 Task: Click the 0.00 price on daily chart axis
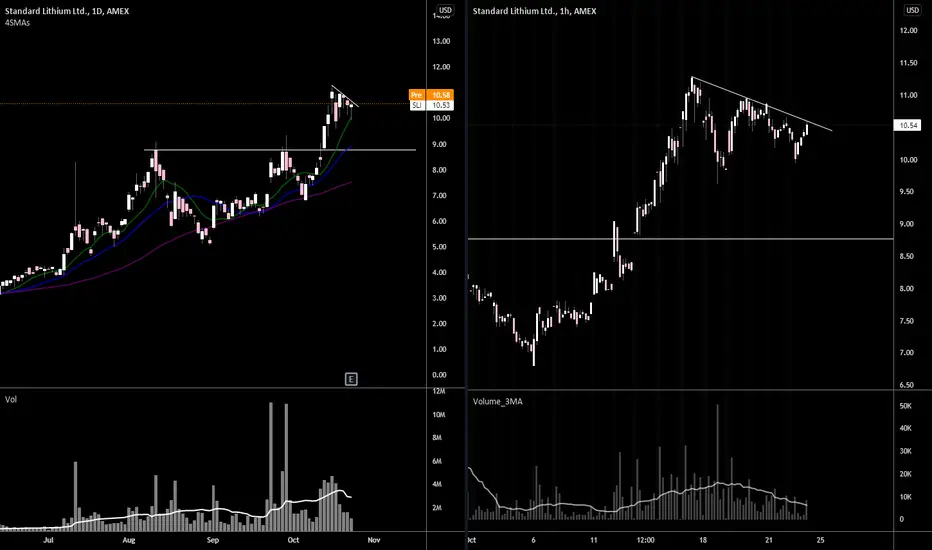tap(439, 375)
